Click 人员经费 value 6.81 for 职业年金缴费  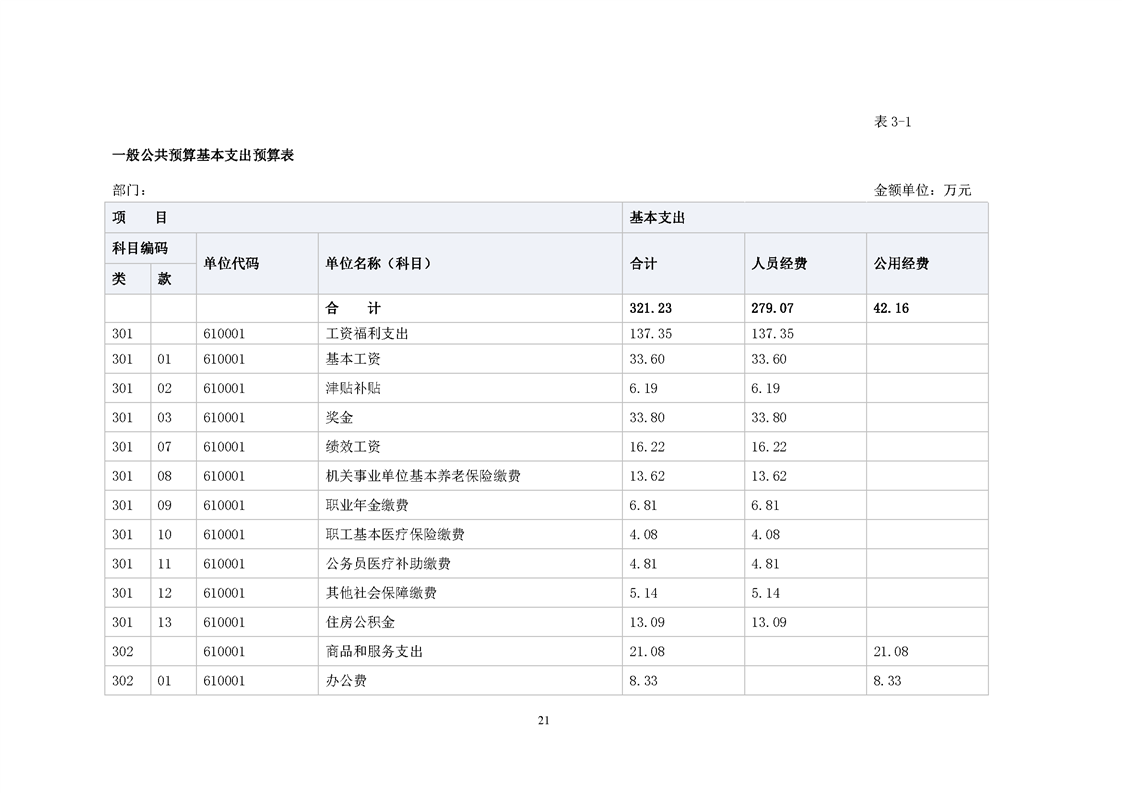click(x=765, y=506)
